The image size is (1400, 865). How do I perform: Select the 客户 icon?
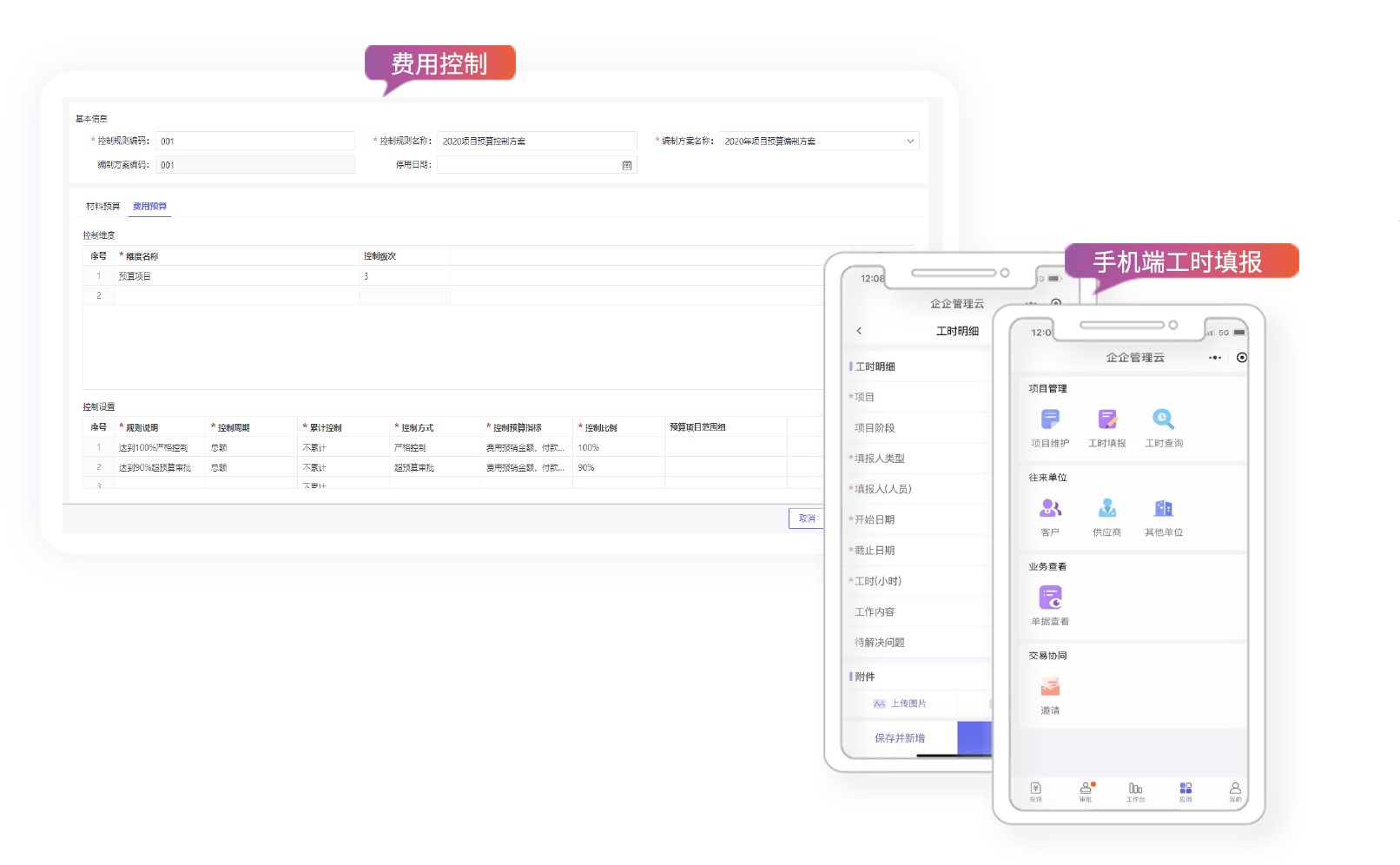pos(1050,509)
